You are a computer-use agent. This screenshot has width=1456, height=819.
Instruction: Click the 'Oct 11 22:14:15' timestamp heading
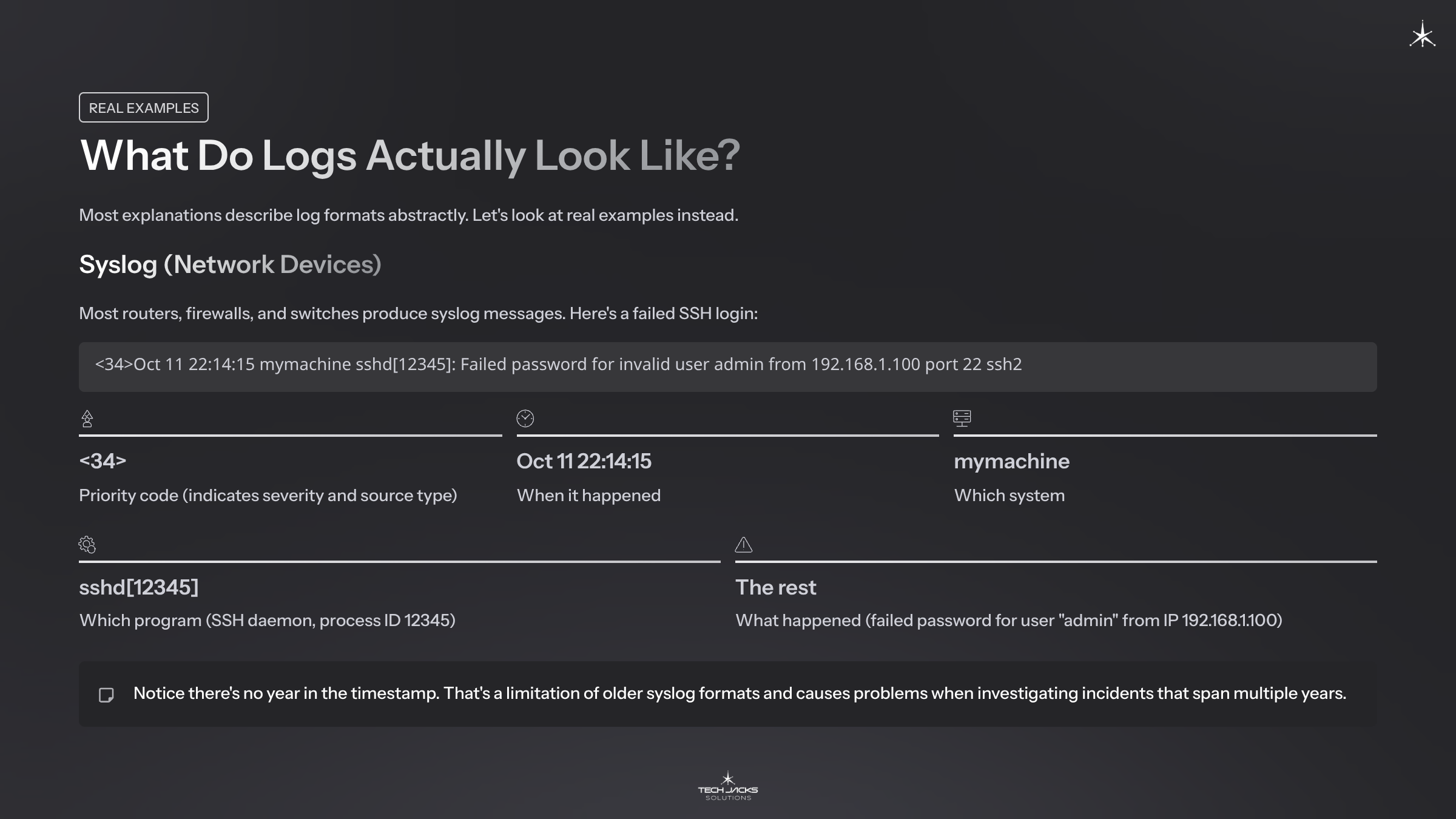[x=584, y=461]
